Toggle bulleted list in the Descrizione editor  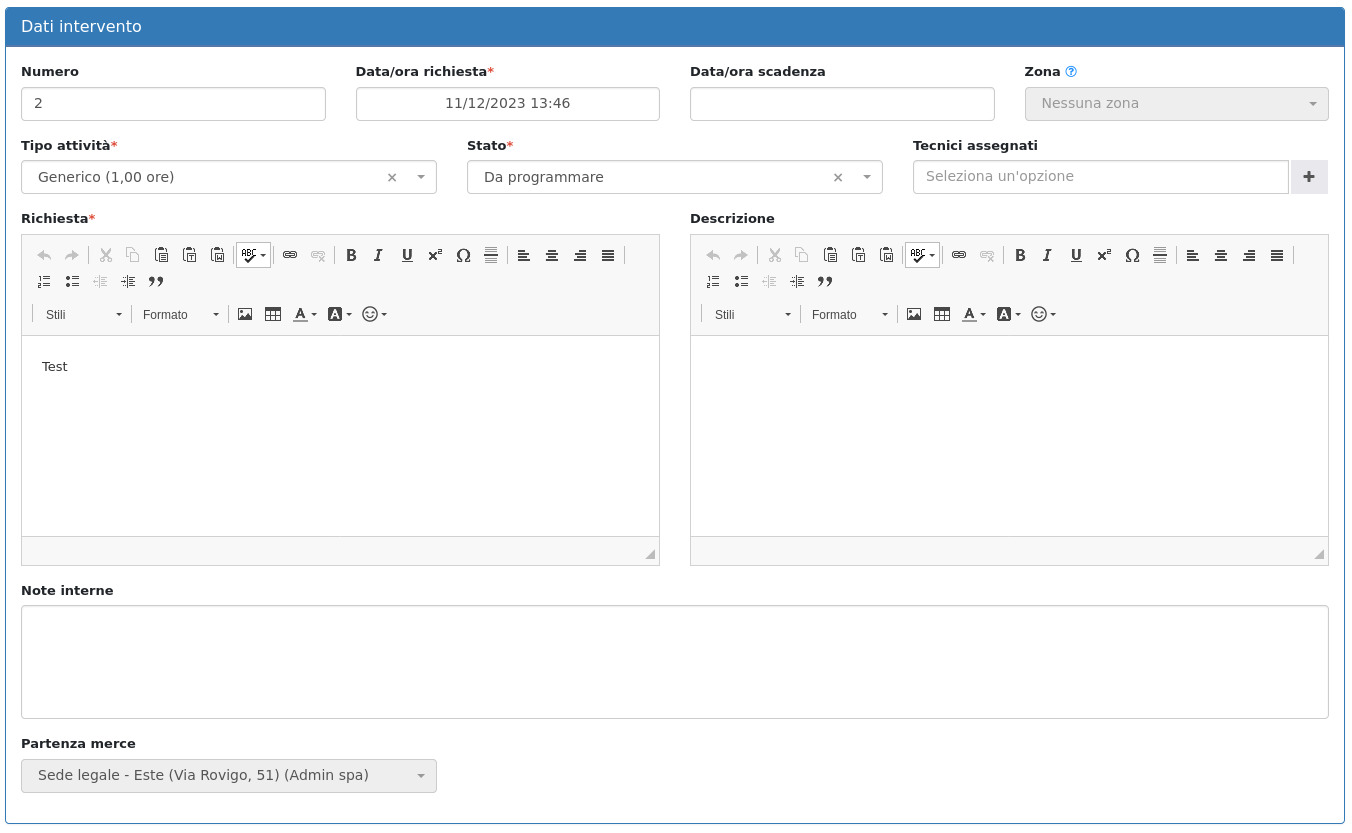coord(741,282)
